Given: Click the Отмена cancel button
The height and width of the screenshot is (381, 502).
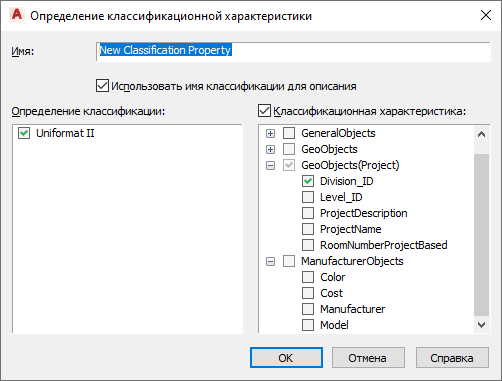Looking at the screenshot, I should coord(368,358).
